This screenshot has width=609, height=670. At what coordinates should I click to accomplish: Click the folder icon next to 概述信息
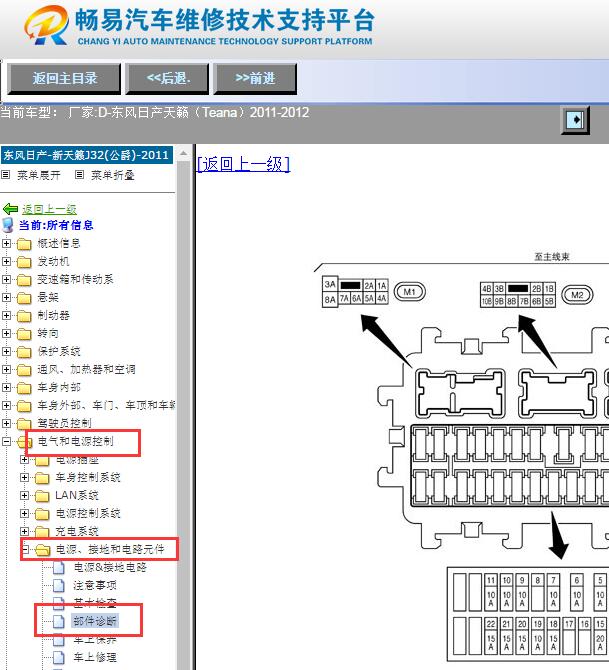[24, 244]
